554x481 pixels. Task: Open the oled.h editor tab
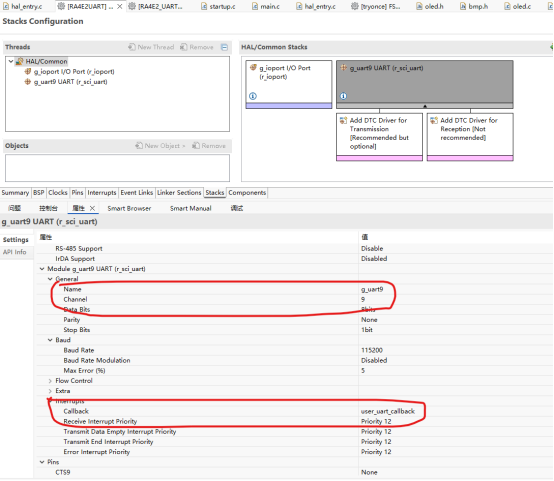pyautogui.click(x=429, y=6)
